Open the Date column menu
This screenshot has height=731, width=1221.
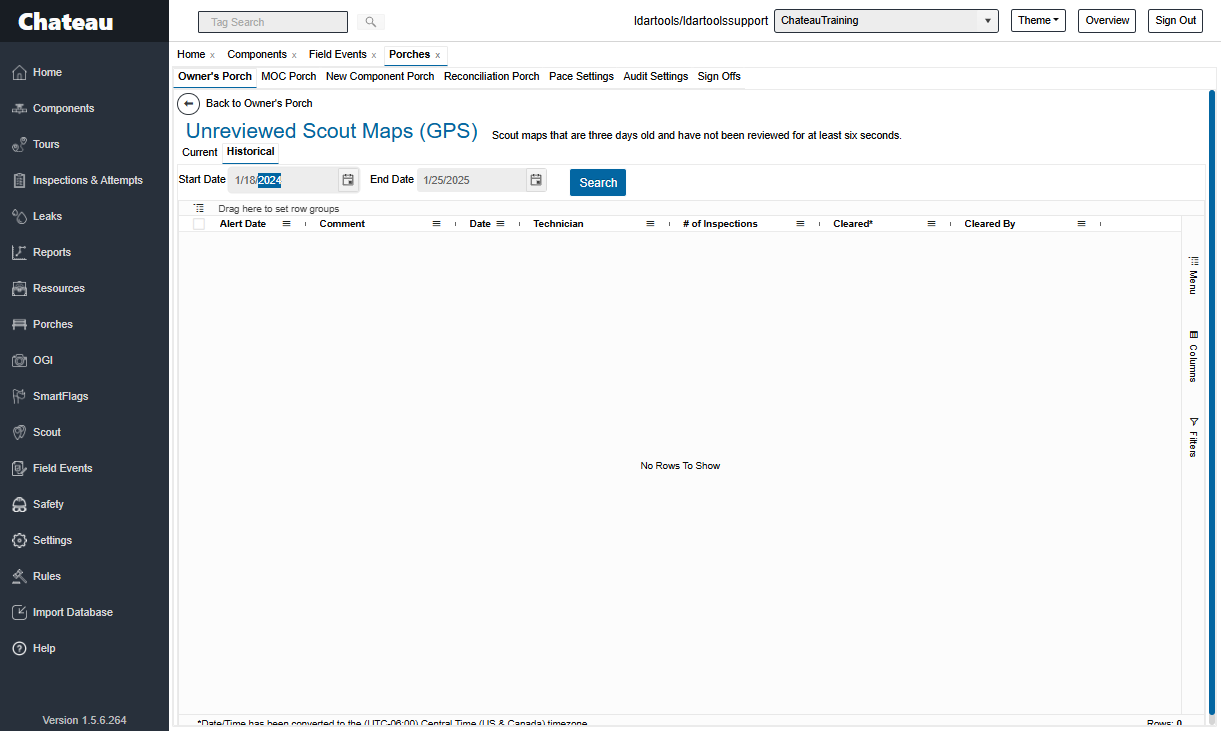point(500,224)
